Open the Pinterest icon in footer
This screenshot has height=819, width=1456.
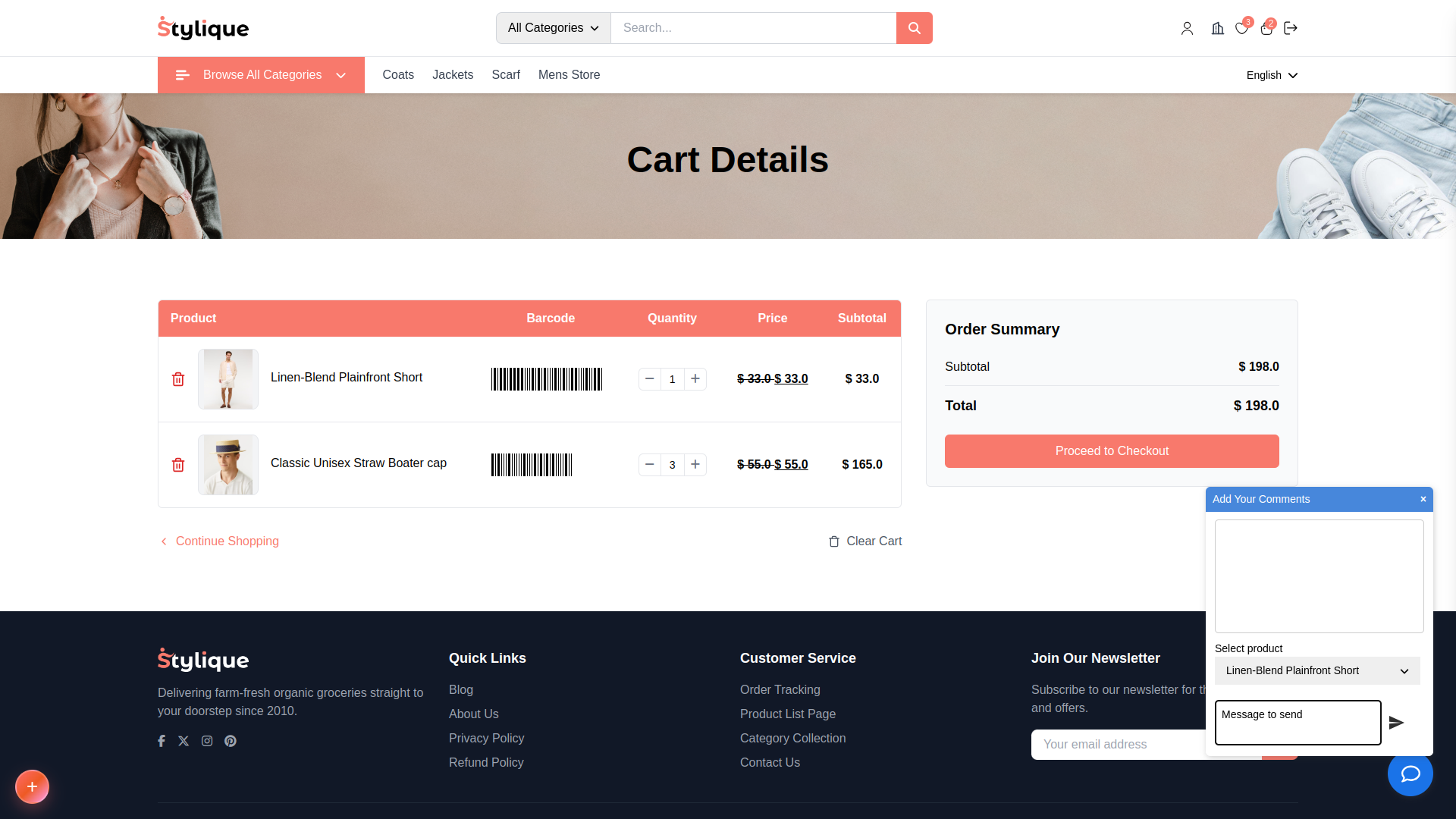click(231, 741)
